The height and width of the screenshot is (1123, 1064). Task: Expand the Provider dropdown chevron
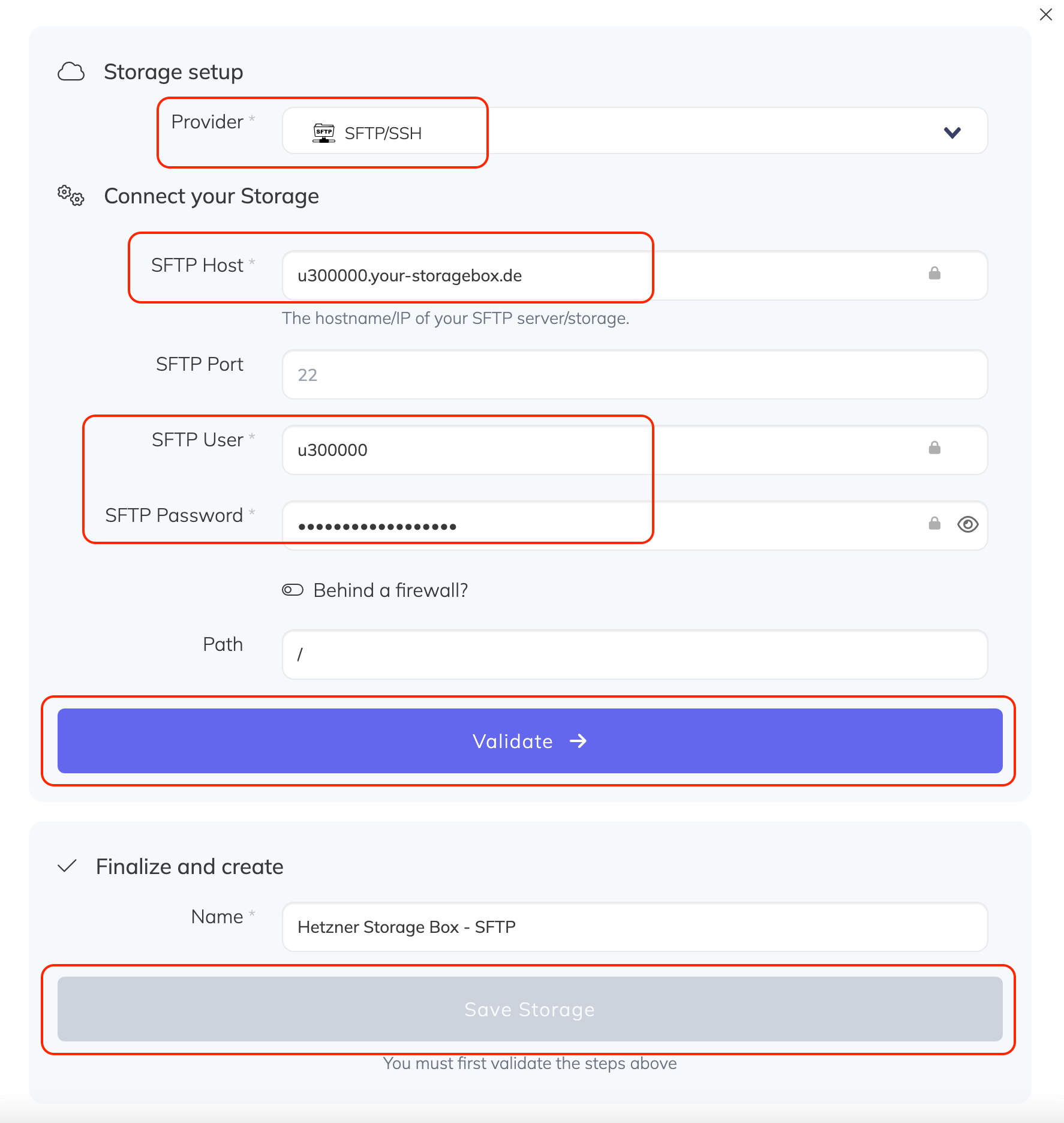click(x=952, y=133)
